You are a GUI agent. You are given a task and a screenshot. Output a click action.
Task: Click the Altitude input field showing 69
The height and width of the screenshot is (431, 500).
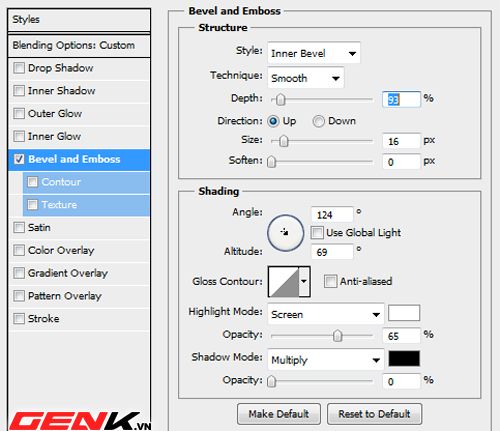click(x=332, y=252)
